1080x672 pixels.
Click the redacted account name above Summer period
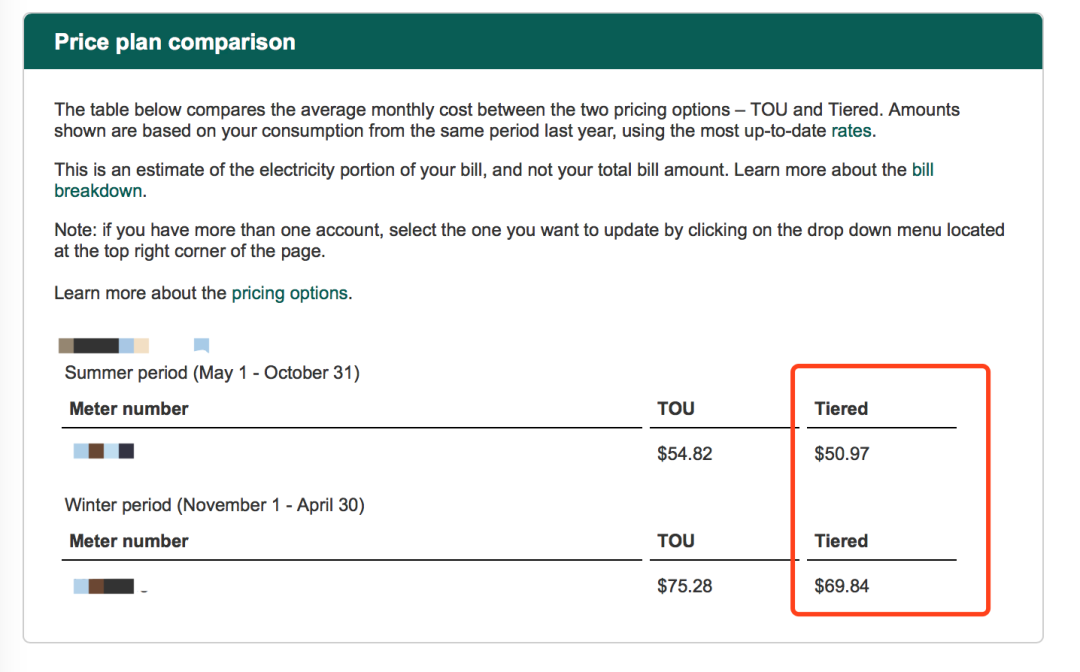pos(104,346)
